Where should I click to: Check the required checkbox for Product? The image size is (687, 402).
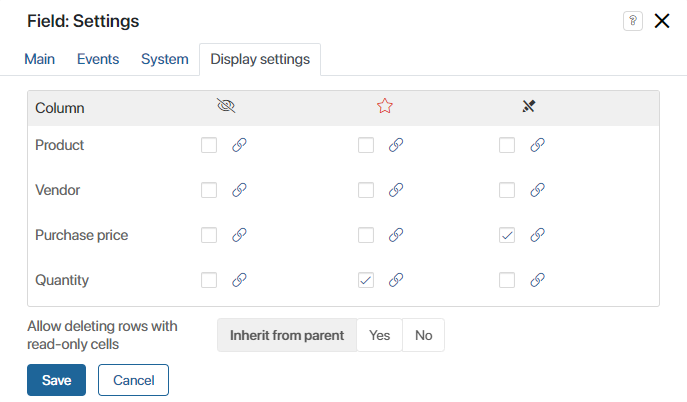[366, 145]
